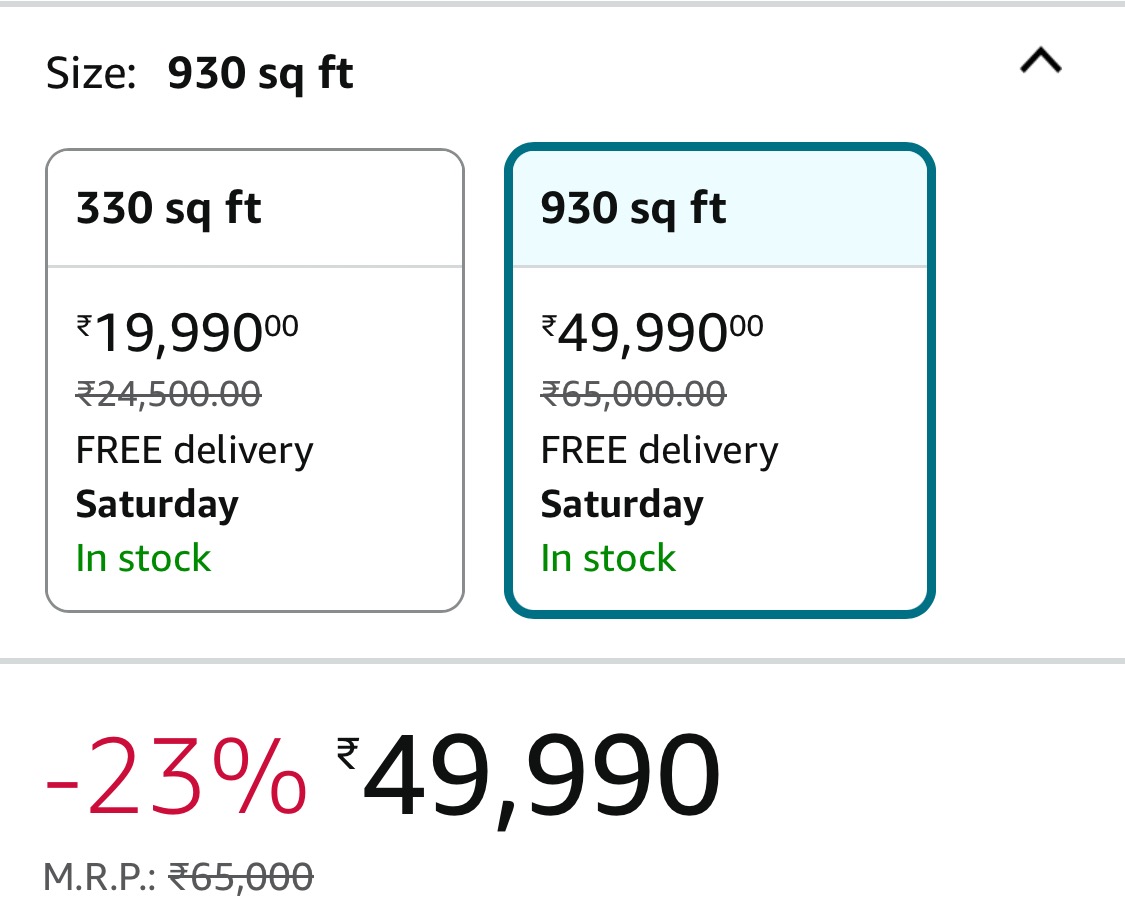Click Saturday delivery date in 930 sq ft card
The width and height of the screenshot is (1125, 922).
click(x=622, y=505)
